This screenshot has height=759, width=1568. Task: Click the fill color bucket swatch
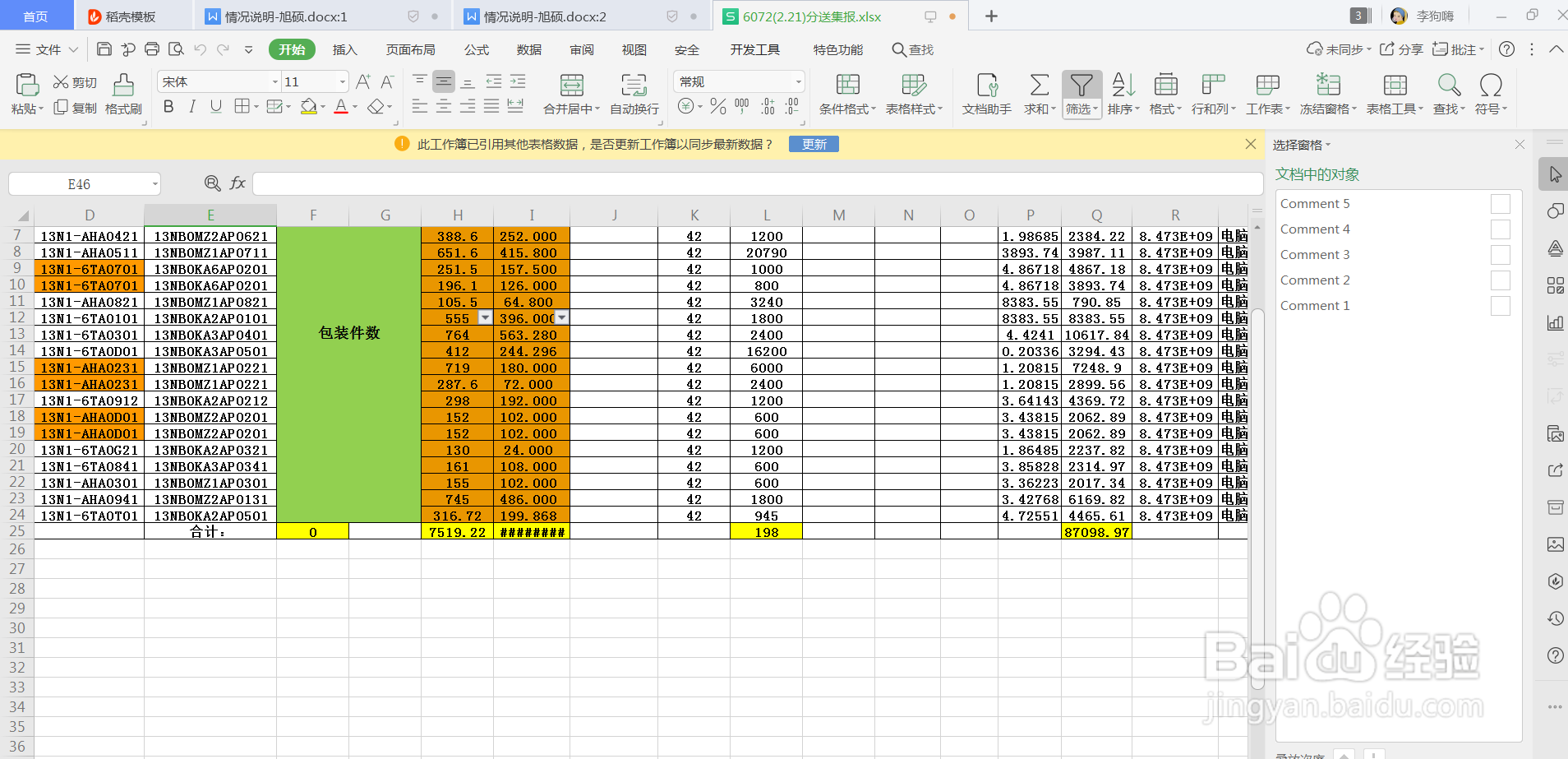tap(308, 107)
